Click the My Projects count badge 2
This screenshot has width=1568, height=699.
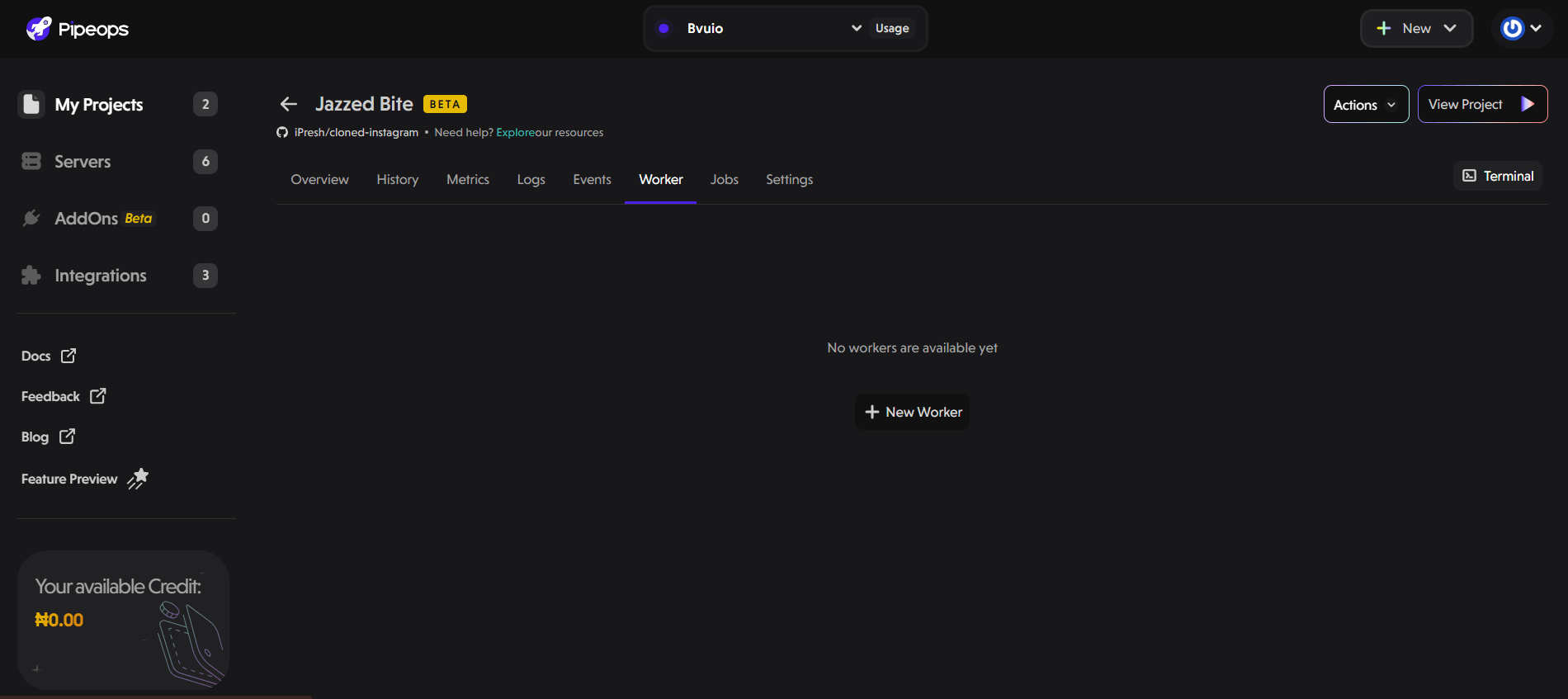point(205,104)
